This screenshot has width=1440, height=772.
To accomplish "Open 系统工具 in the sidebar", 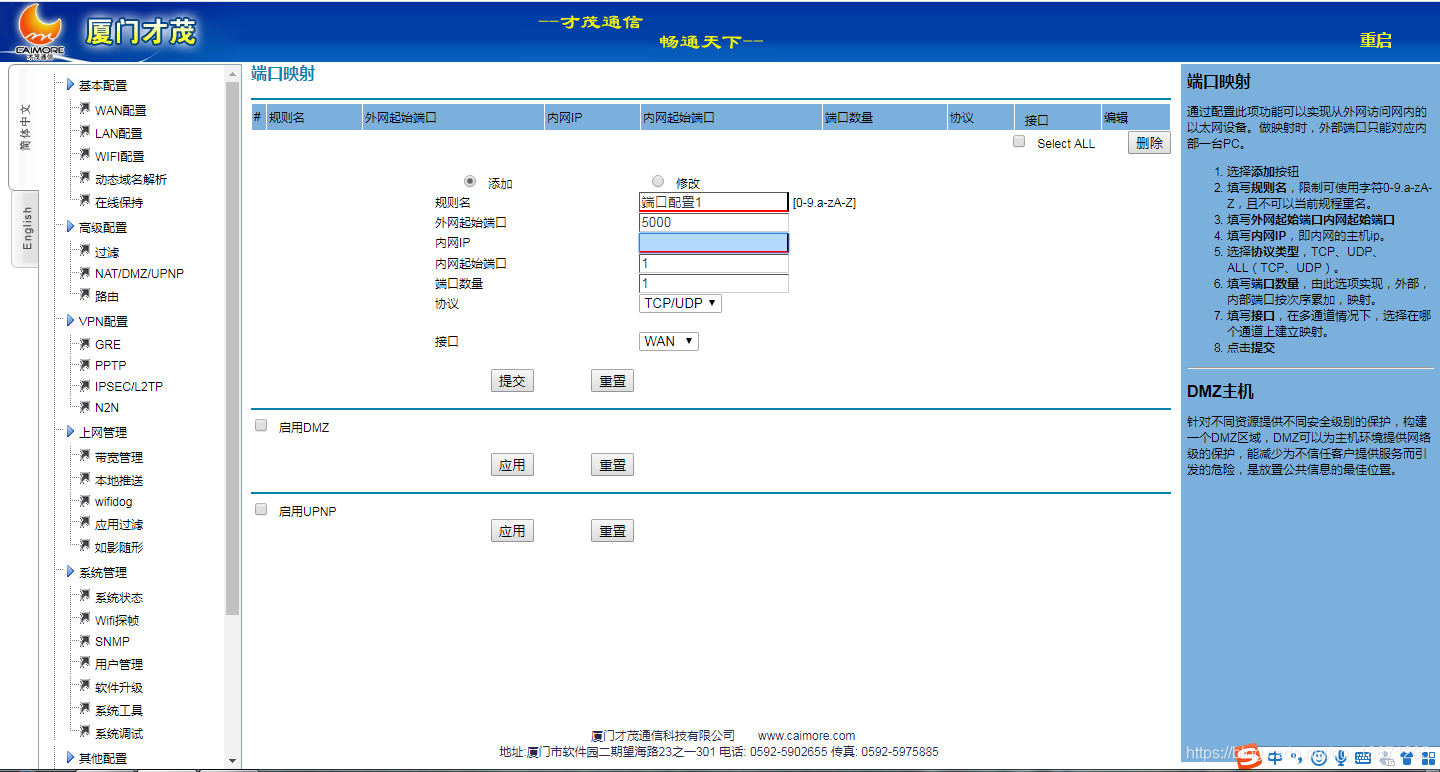I will (119, 710).
